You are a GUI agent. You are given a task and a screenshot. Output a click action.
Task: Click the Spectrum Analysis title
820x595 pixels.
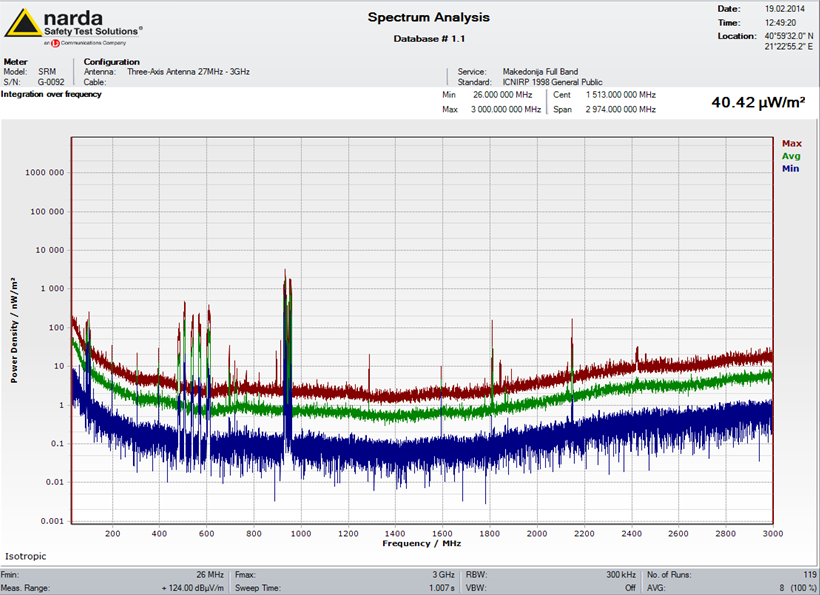429,17
